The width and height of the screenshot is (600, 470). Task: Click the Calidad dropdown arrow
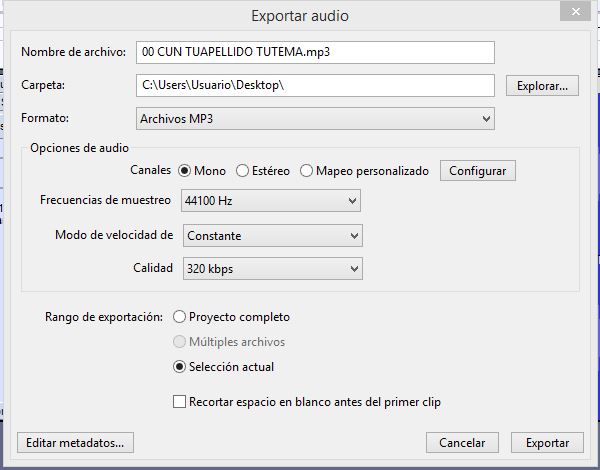coord(353,269)
